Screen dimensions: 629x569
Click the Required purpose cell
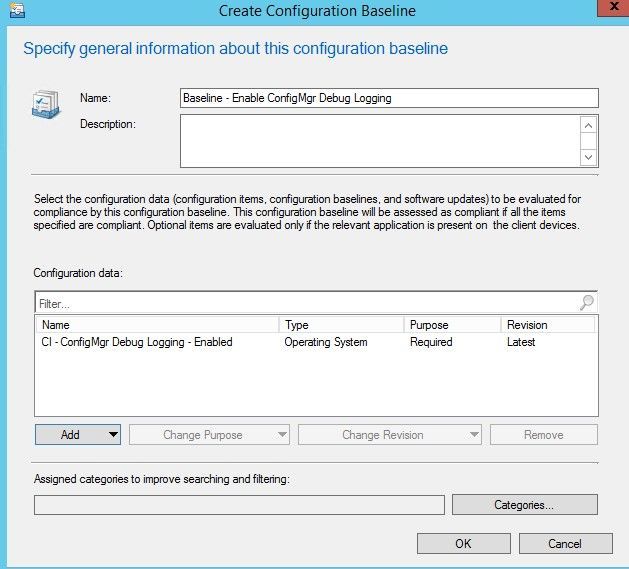(x=431, y=342)
